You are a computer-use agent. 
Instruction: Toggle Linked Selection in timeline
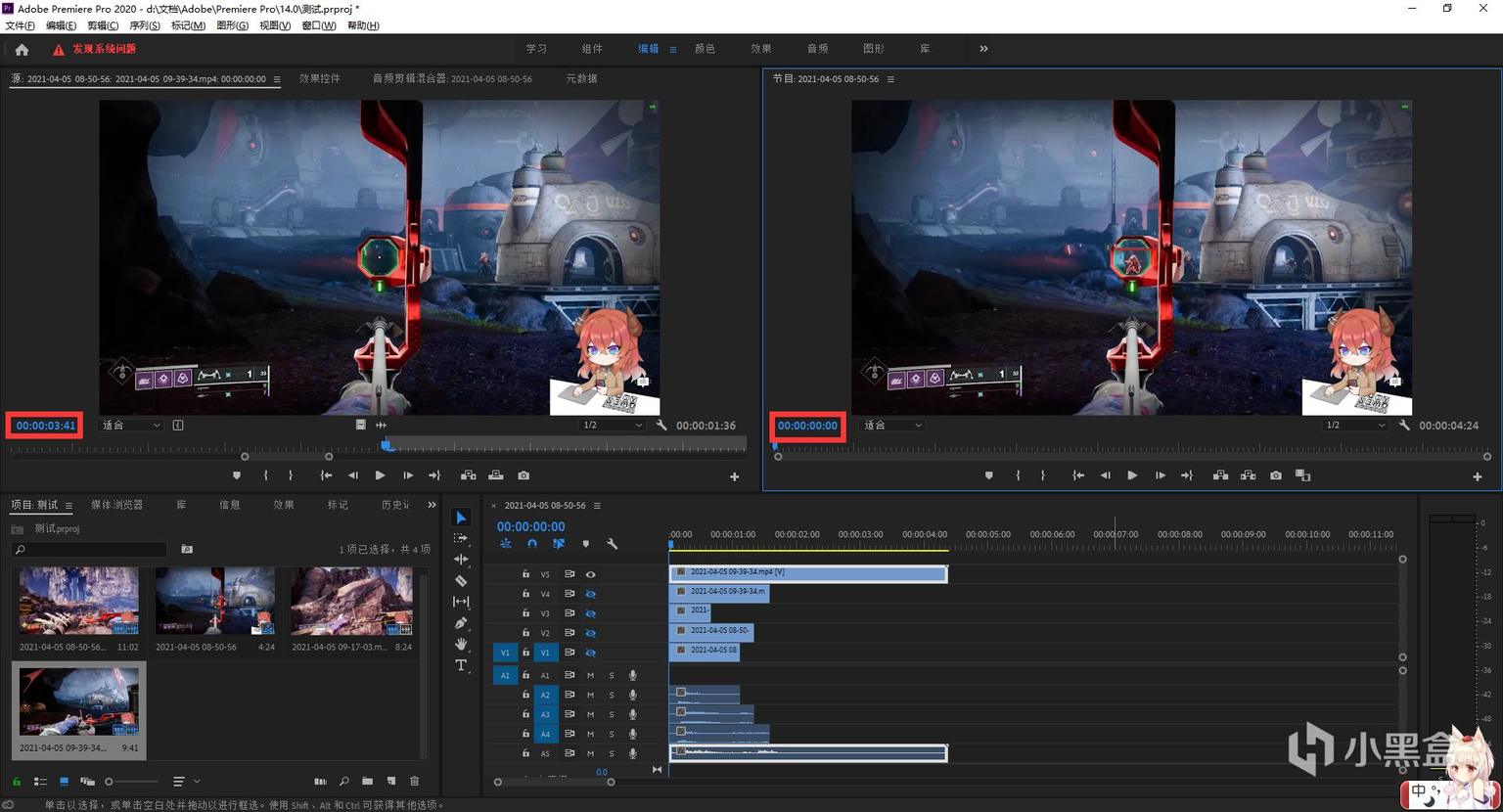tap(559, 544)
